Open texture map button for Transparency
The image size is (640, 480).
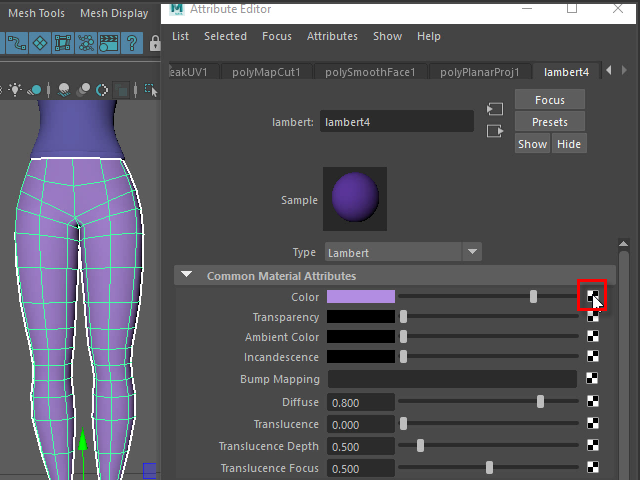[x=593, y=317]
